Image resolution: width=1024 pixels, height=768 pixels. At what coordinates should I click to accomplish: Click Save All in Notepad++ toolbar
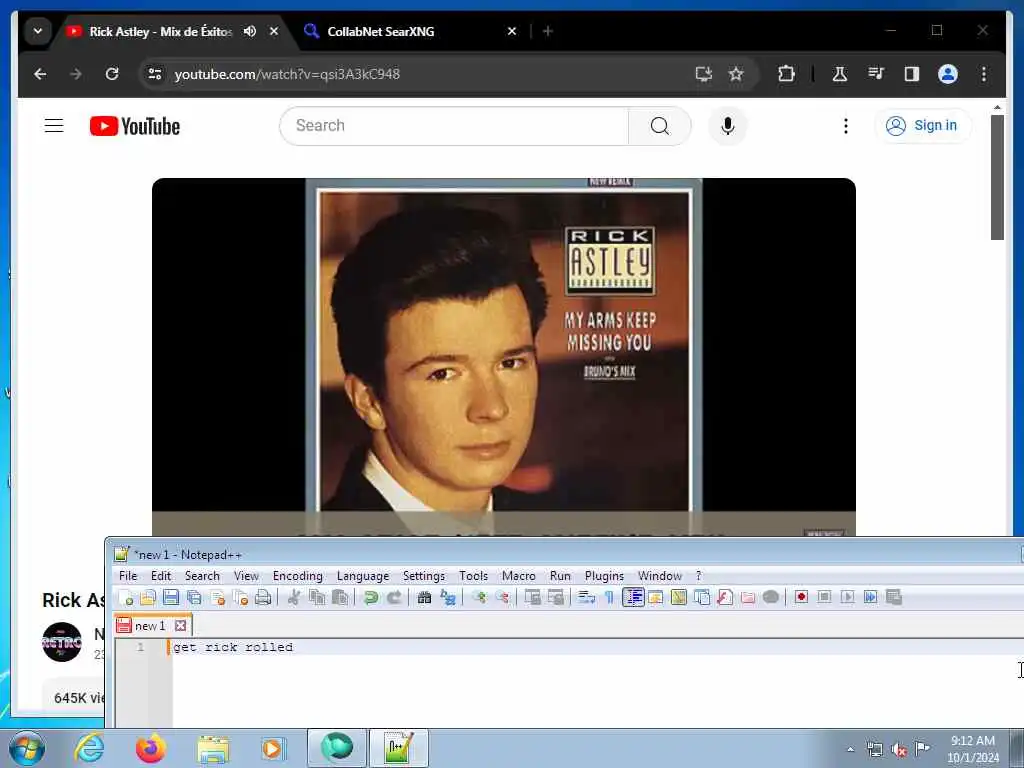click(194, 597)
